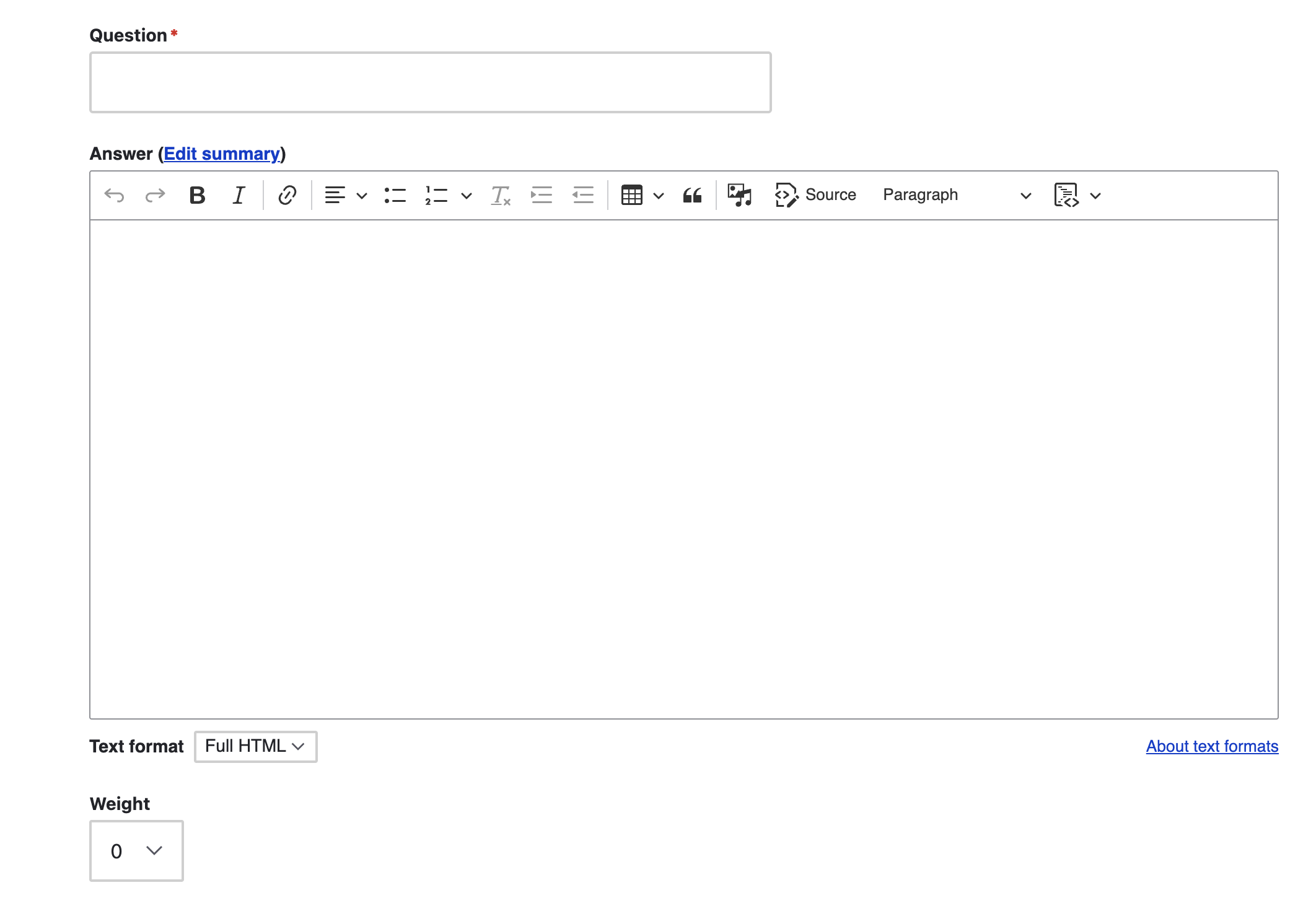Change the Text format from Full HTML
The image size is (1316, 919).
click(255, 746)
